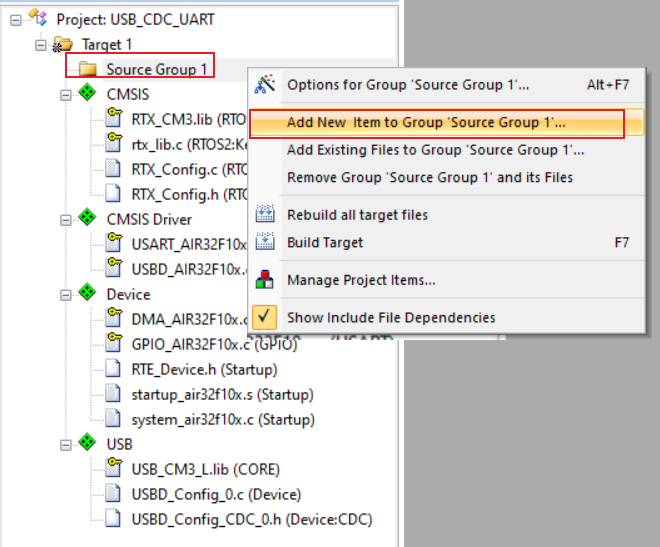The height and width of the screenshot is (547, 660).
Task: Select the Target 1 label
Action: 107,45
